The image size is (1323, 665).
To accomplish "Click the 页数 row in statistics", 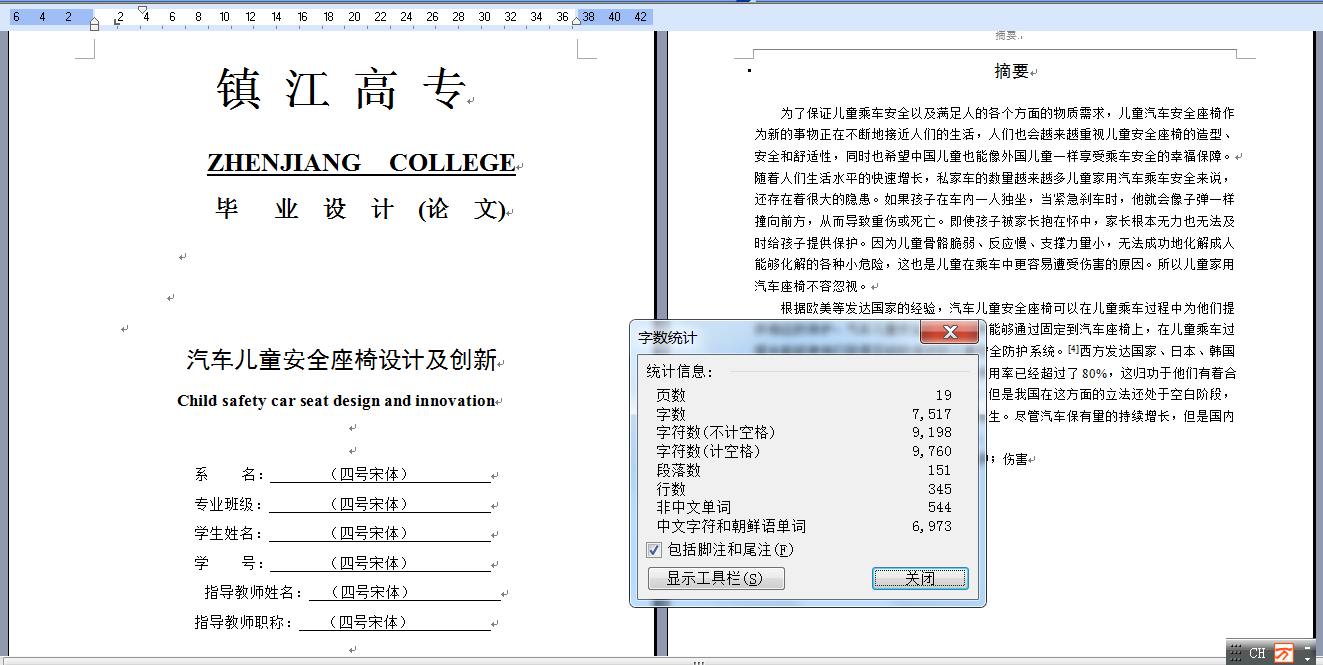I will click(x=804, y=396).
